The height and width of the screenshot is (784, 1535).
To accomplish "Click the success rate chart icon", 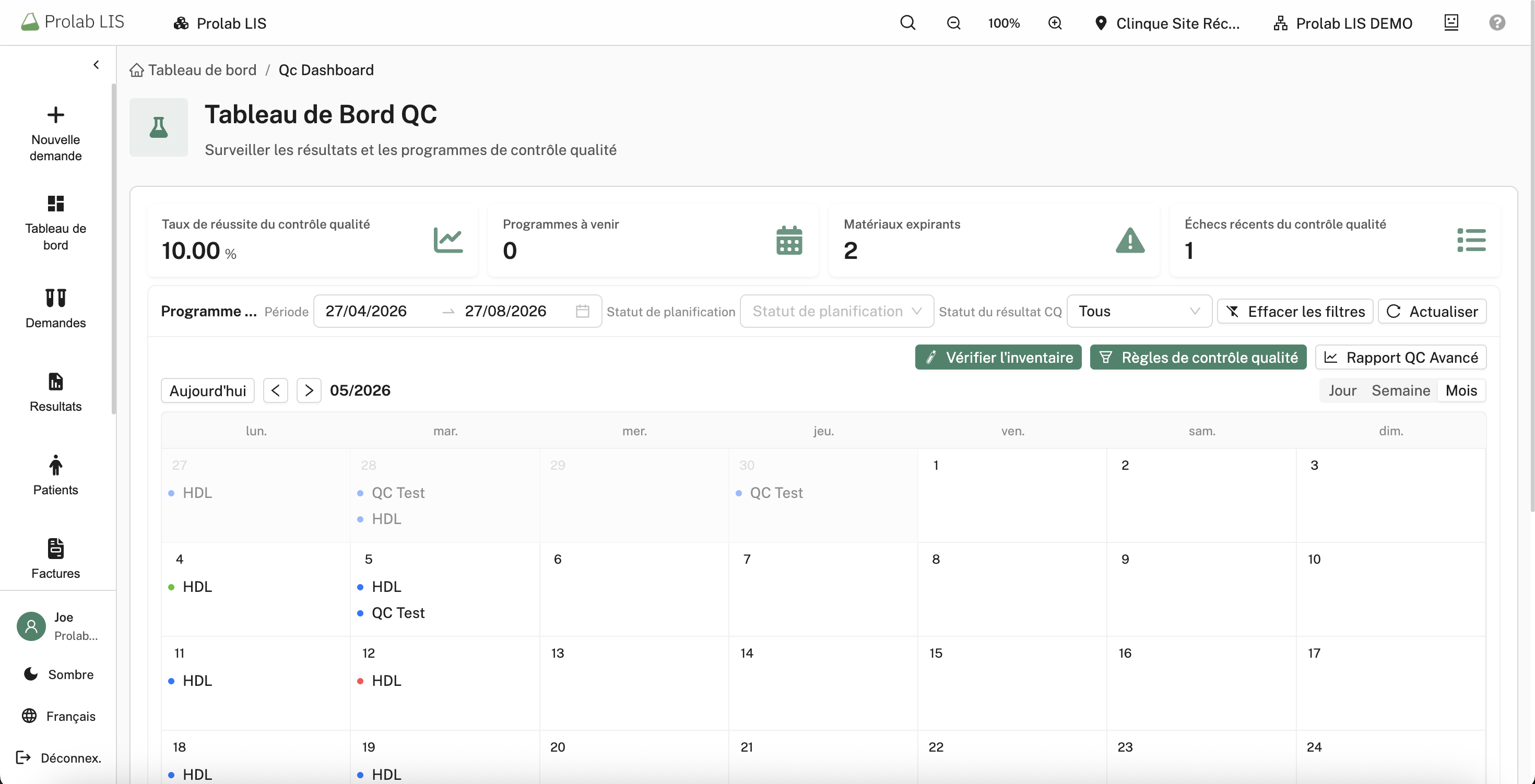I will pyautogui.click(x=448, y=240).
